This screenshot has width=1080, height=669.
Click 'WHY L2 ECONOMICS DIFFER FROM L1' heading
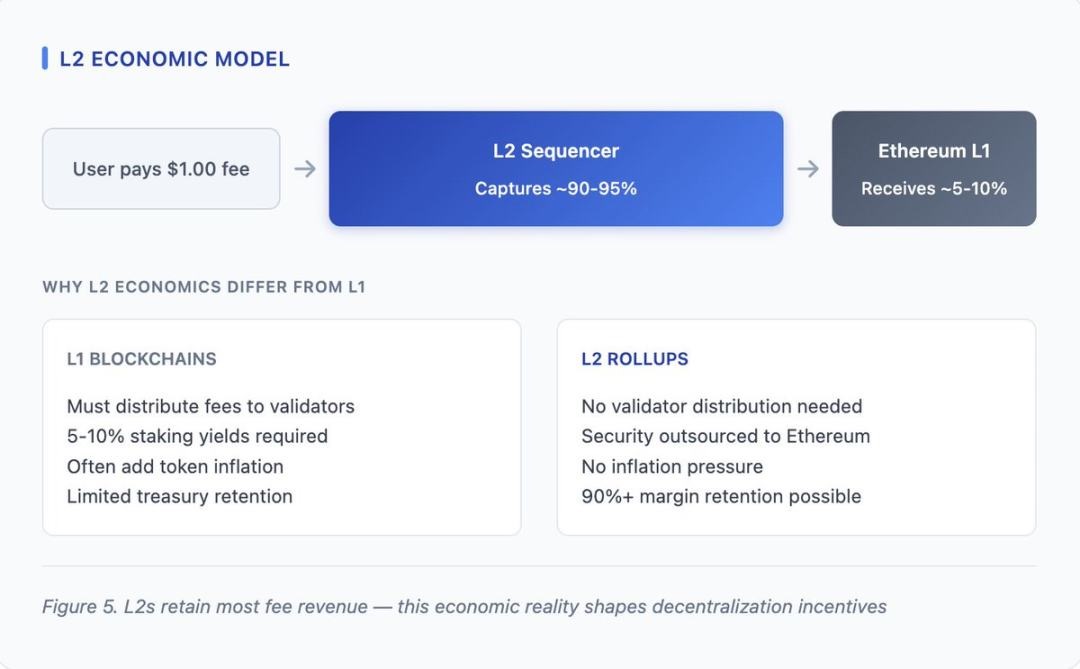tap(204, 287)
